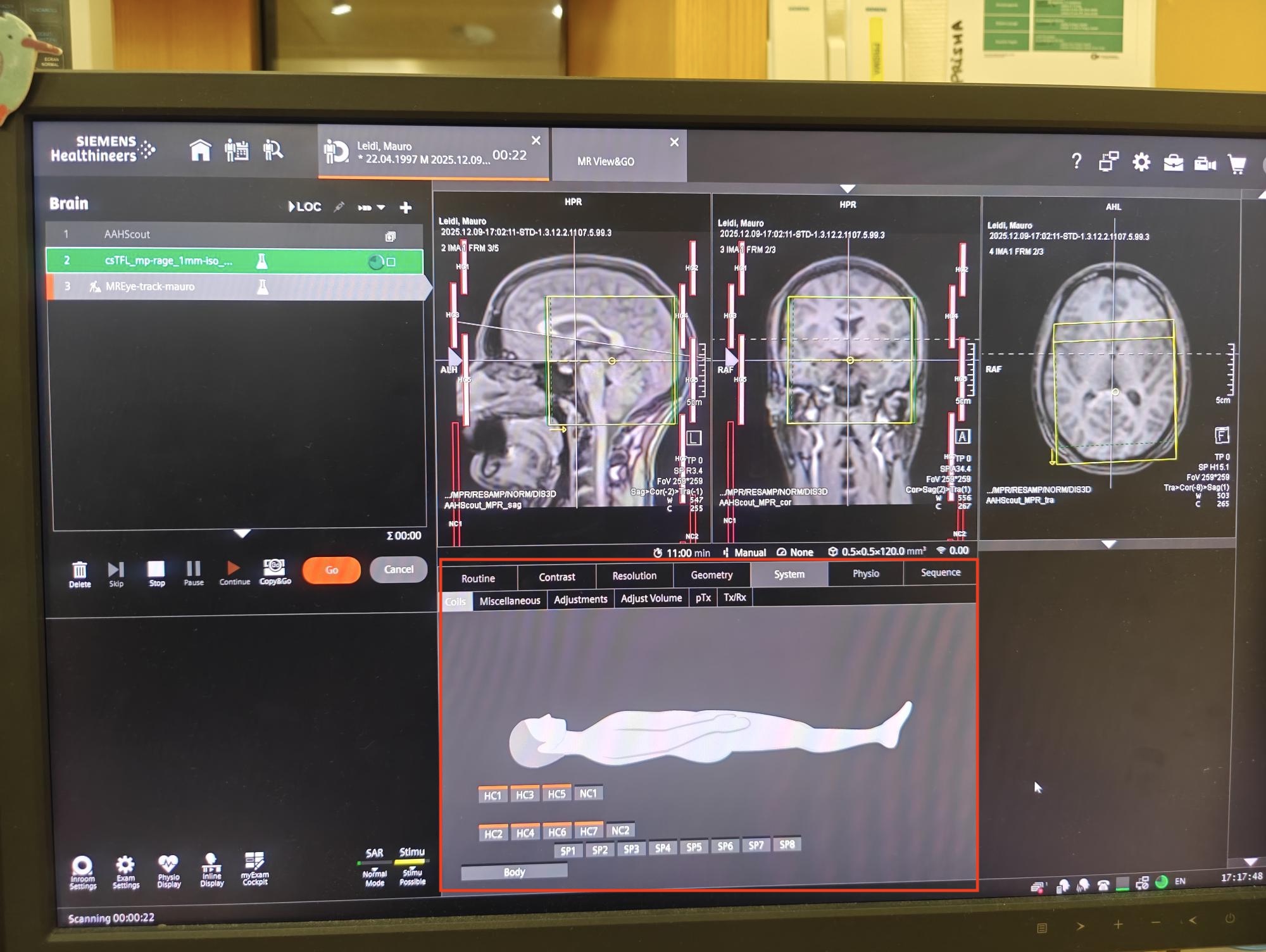Expand the dropdown arrow next to LOC

coord(381,207)
